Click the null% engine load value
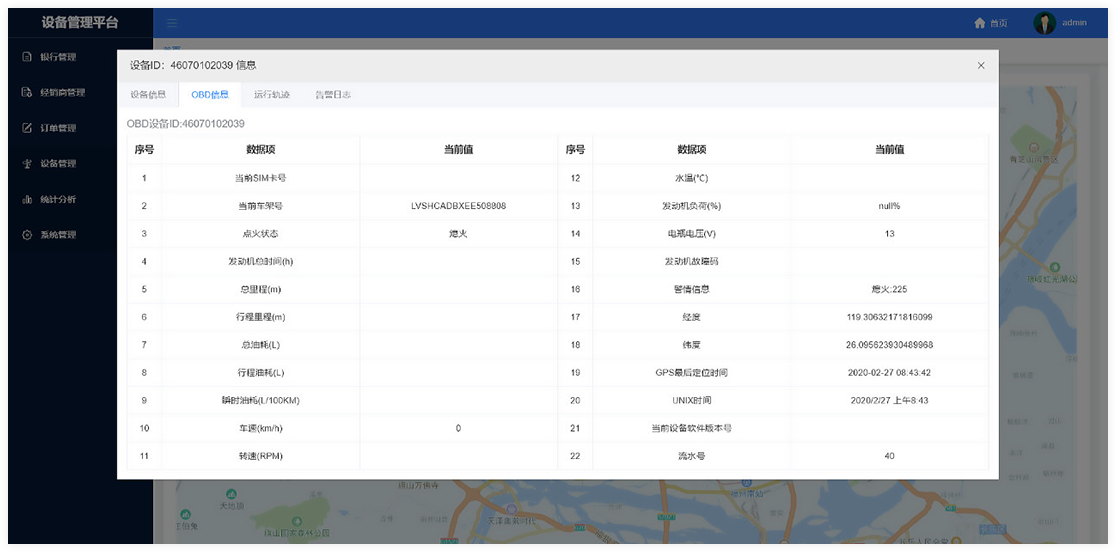Image resolution: width=1116 pixels, height=552 pixels. pyautogui.click(x=889, y=206)
